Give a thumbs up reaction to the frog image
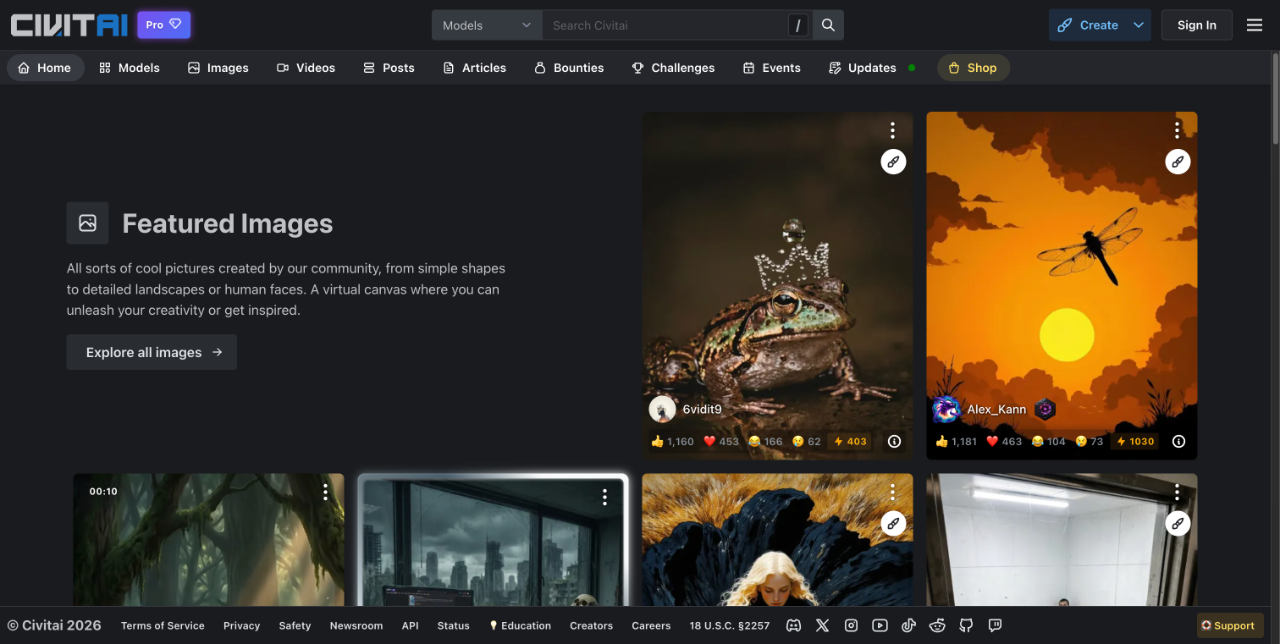Screen dimensions: 1280x644 pyautogui.click(x=659, y=441)
